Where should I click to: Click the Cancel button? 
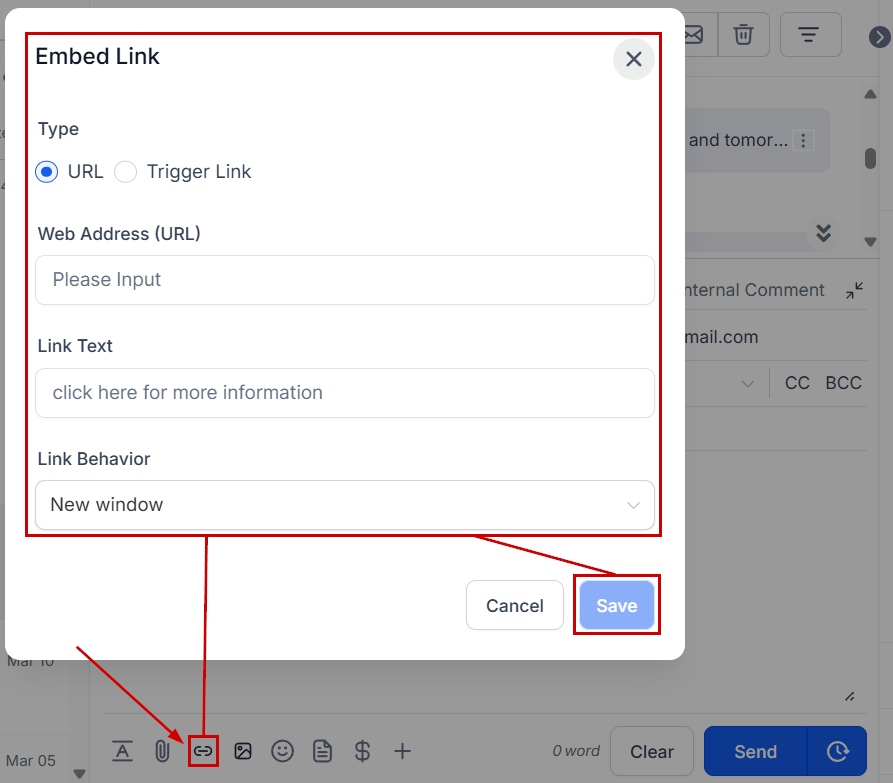[x=515, y=605]
